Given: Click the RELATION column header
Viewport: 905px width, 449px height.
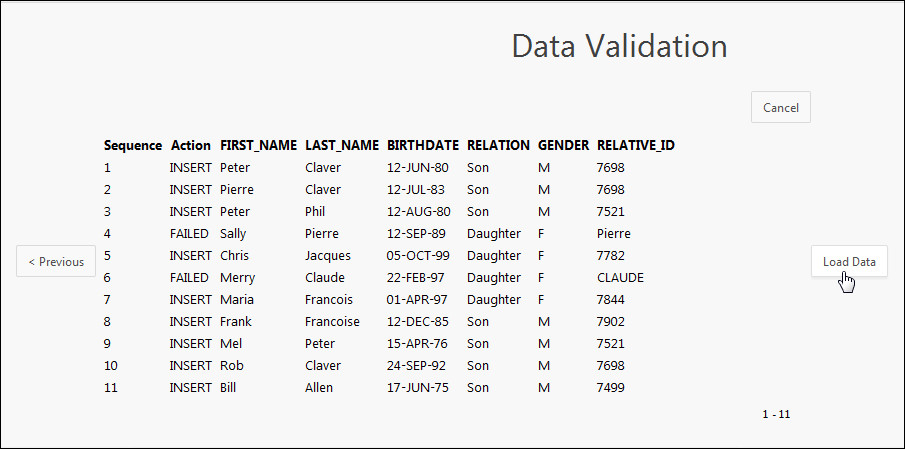Looking at the screenshot, I should tap(498, 145).
